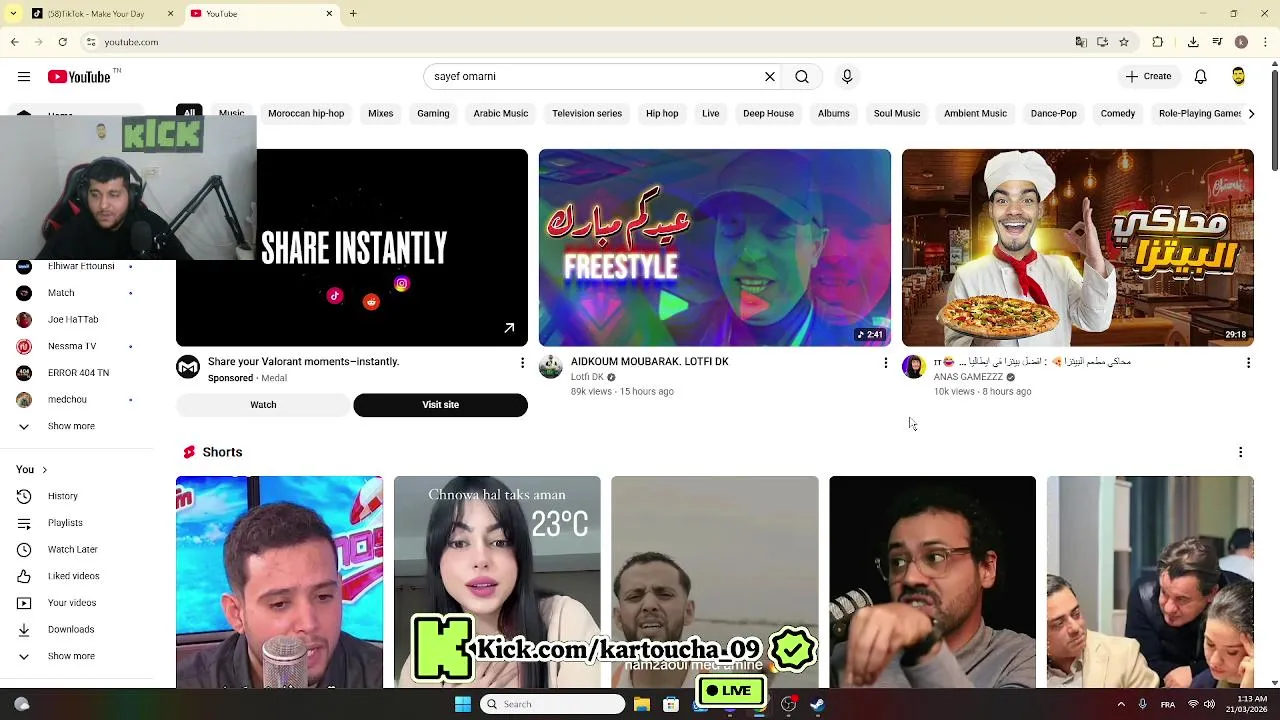Select the Comedy filter chip
Image resolution: width=1280 pixels, height=720 pixels.
tap(1118, 113)
